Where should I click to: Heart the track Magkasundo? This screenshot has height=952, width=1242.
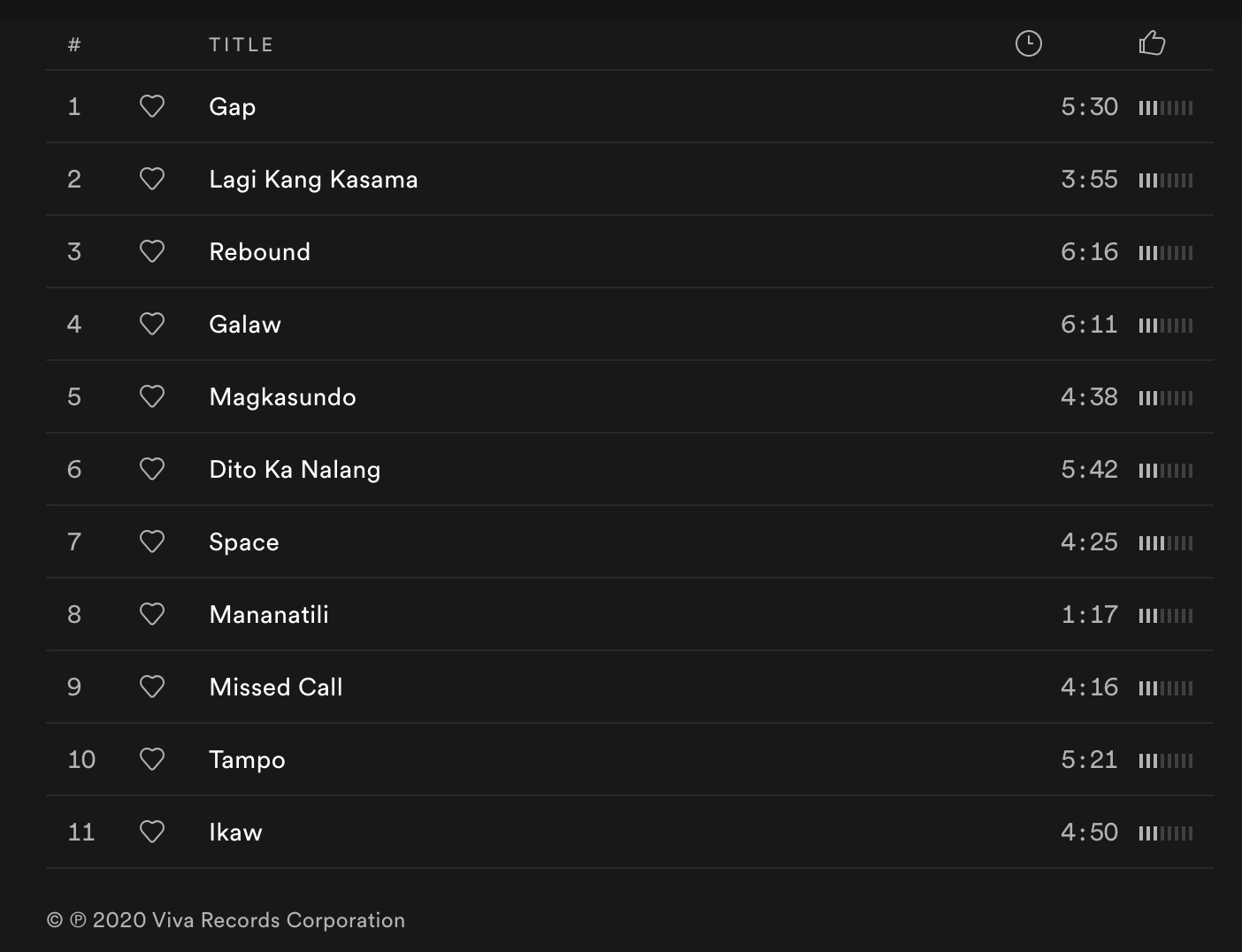coord(152,396)
